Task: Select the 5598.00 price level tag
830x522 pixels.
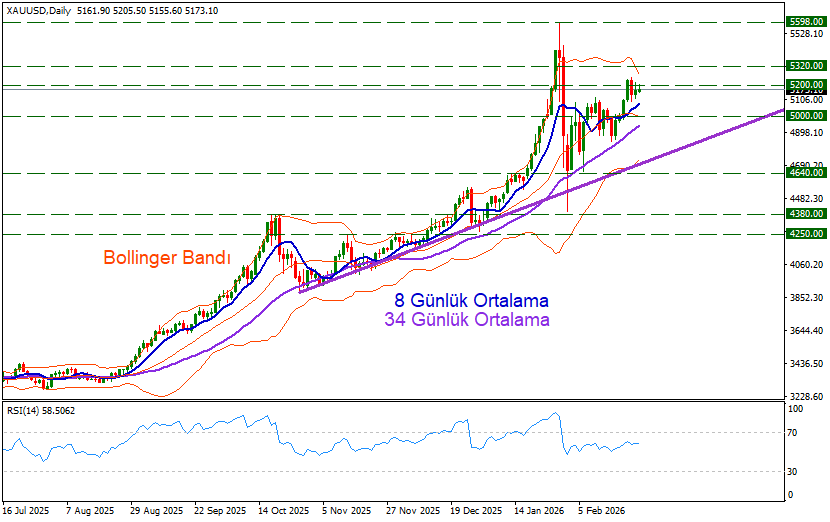Action: point(805,21)
